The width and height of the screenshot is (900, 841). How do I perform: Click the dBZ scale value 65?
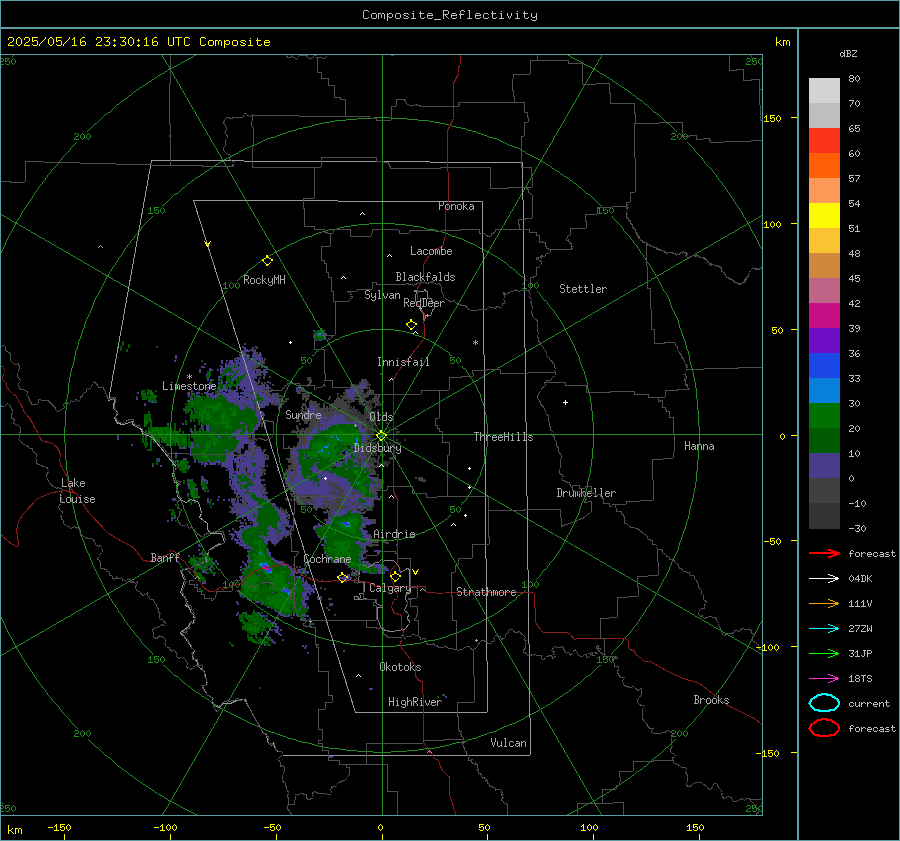854,129
